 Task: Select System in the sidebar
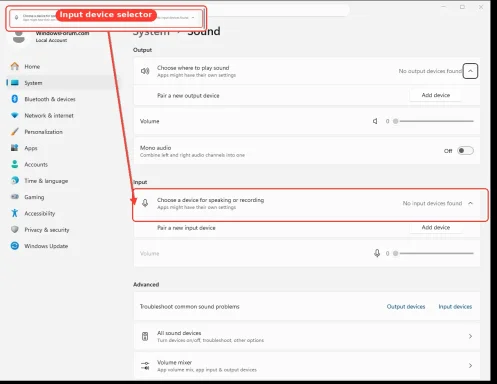(x=33, y=83)
